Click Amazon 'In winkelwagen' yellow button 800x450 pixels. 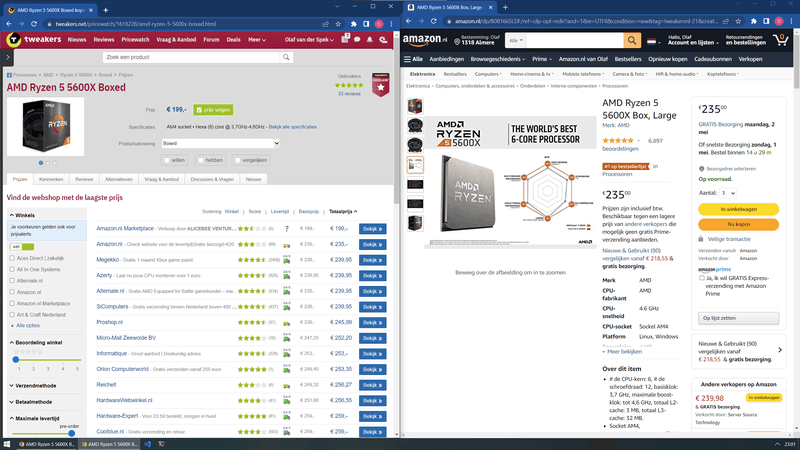pos(738,209)
